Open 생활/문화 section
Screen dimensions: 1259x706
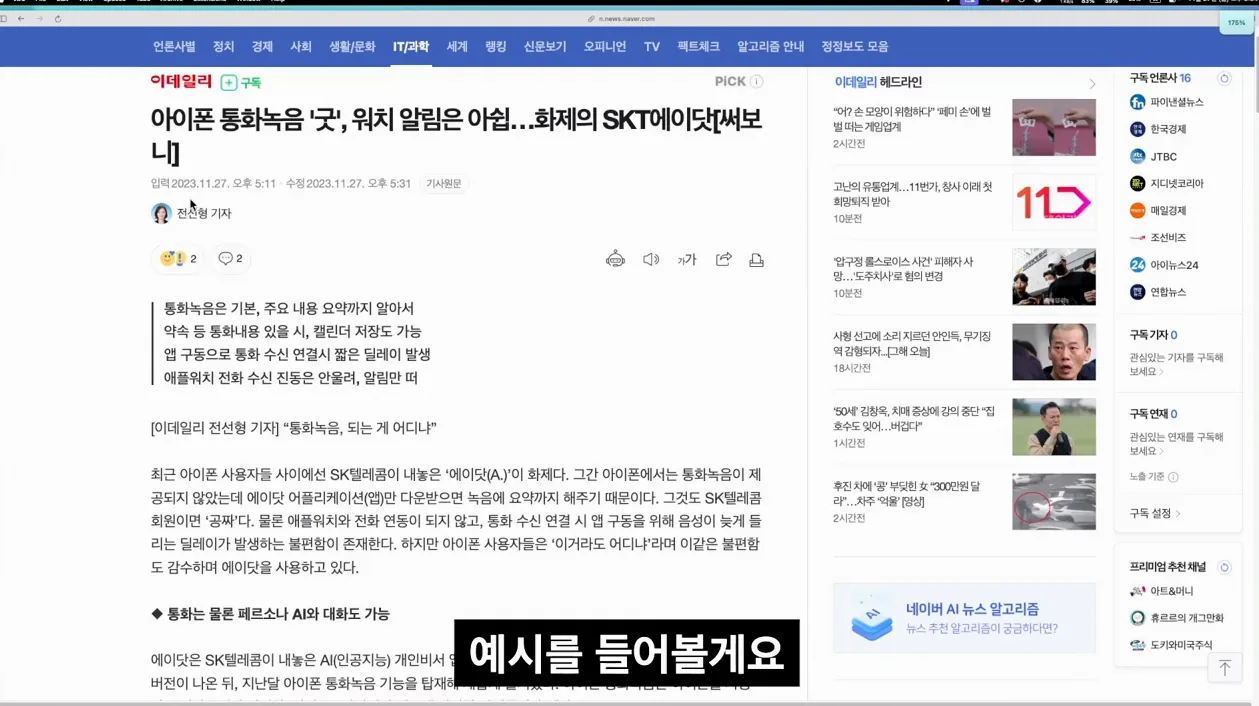(352, 47)
